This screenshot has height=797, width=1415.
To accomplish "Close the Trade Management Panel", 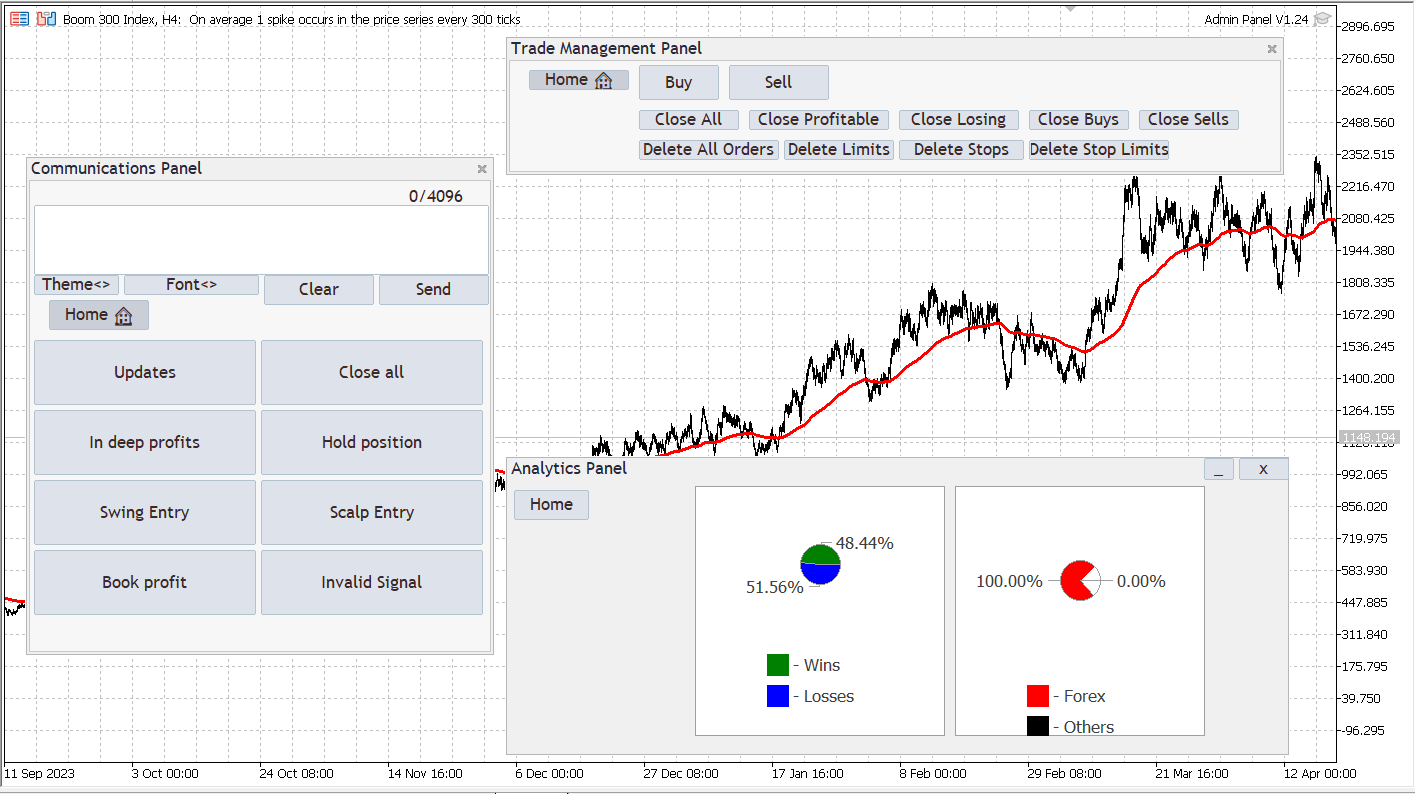I will pyautogui.click(x=1272, y=49).
